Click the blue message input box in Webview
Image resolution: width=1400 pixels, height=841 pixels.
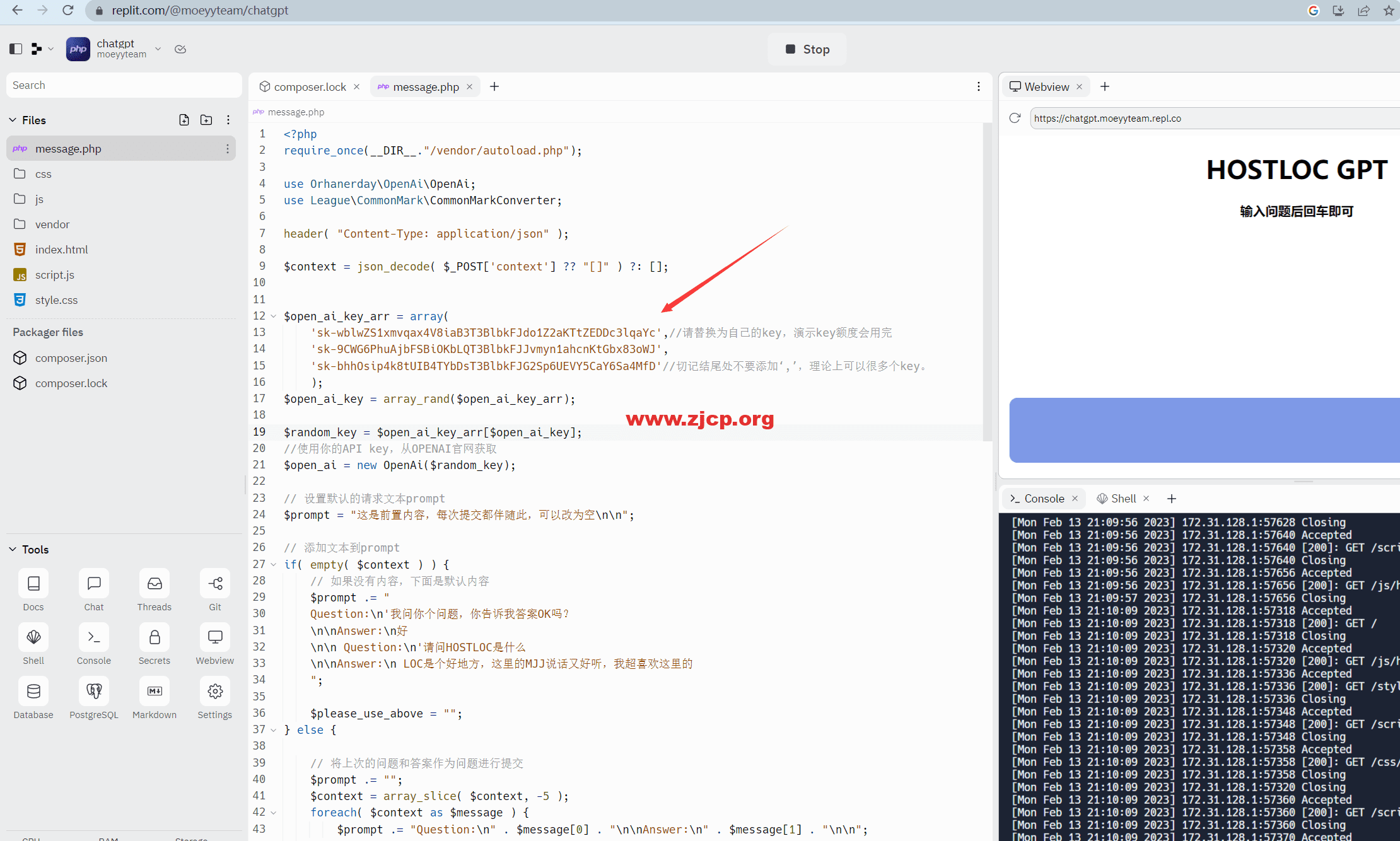click(1205, 430)
